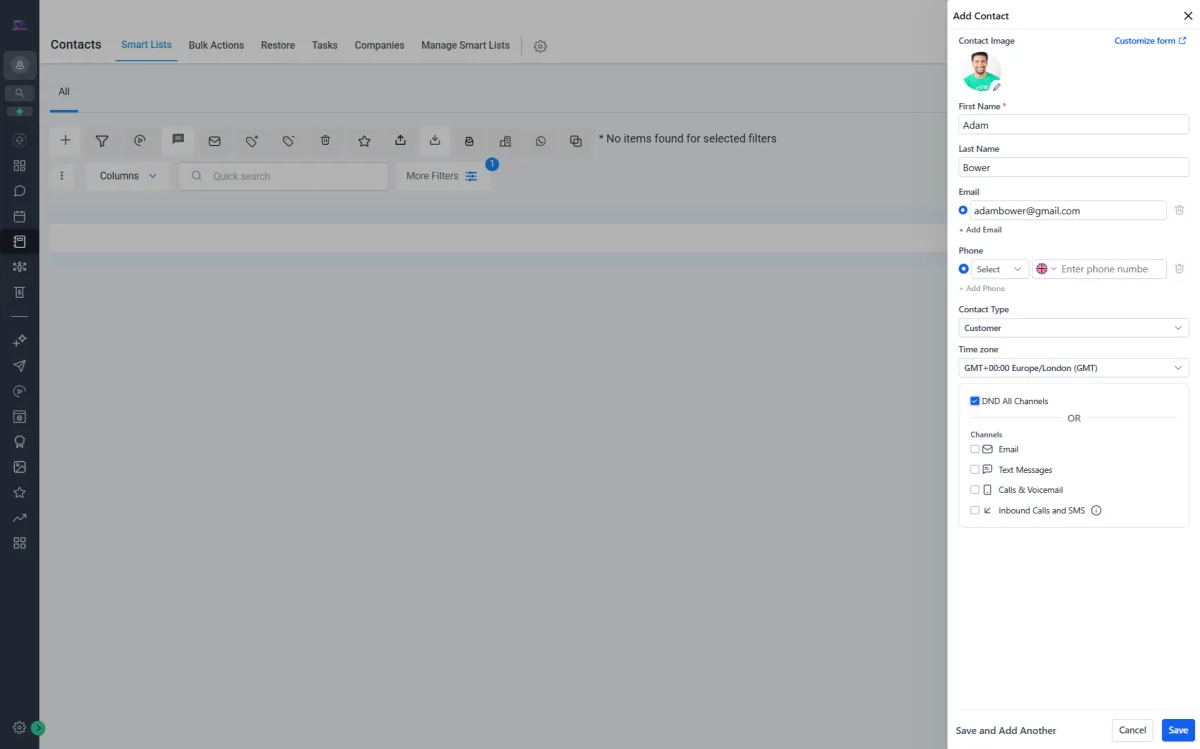Select the All smart list tab

(64, 92)
